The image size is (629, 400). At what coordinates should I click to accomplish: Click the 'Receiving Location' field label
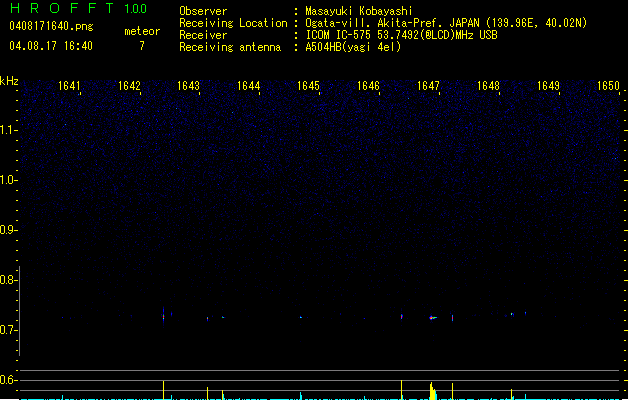233,23
